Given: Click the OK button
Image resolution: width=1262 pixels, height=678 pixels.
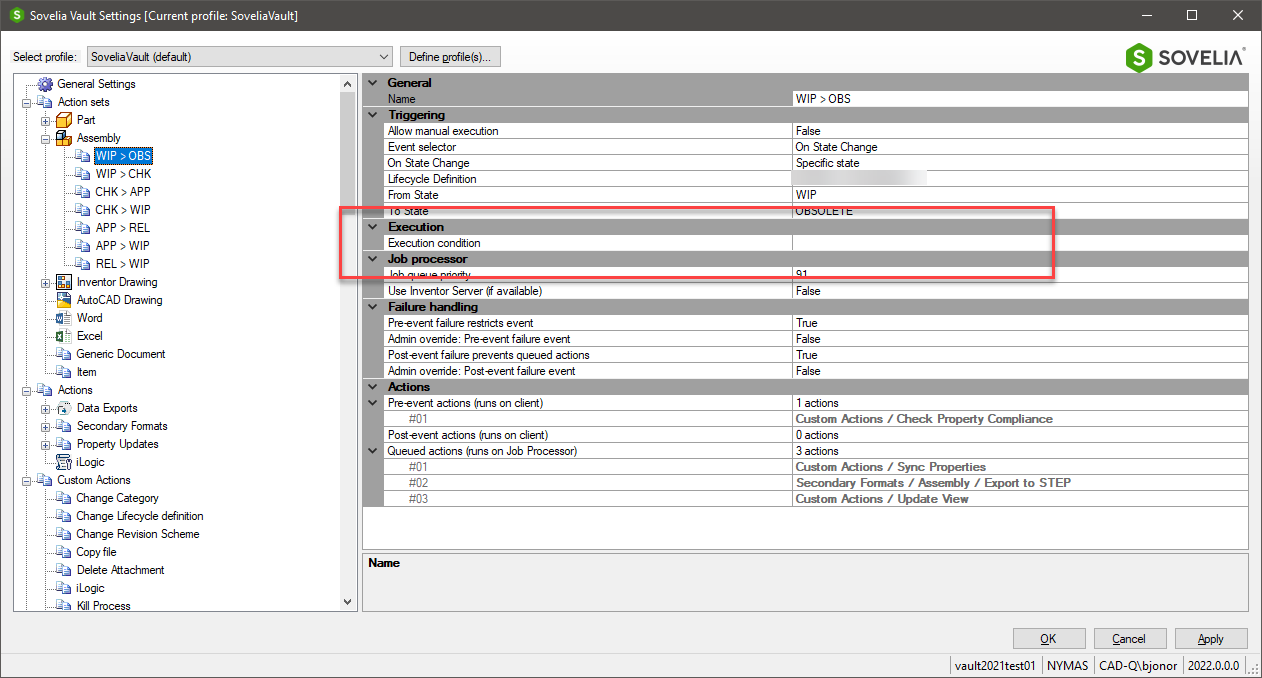Looking at the screenshot, I should 1048,638.
